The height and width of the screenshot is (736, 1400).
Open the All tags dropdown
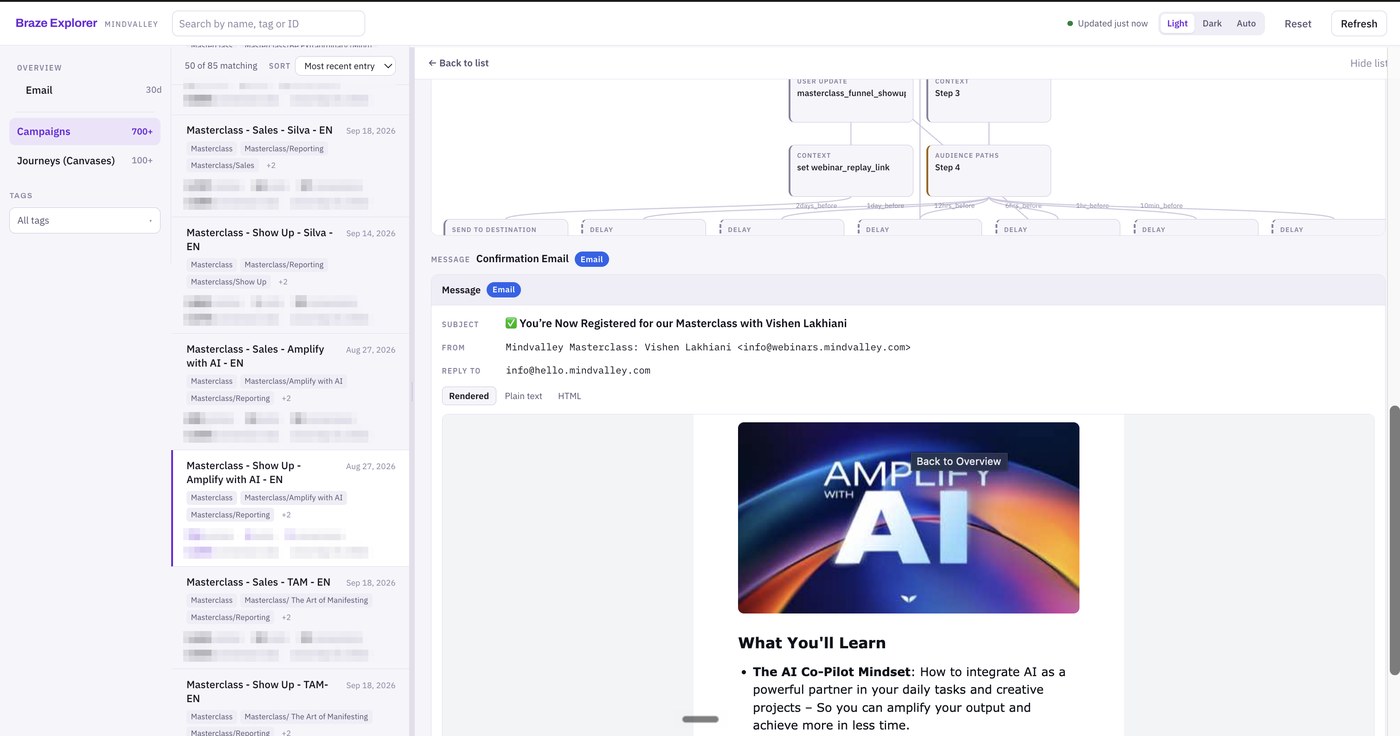(x=85, y=220)
